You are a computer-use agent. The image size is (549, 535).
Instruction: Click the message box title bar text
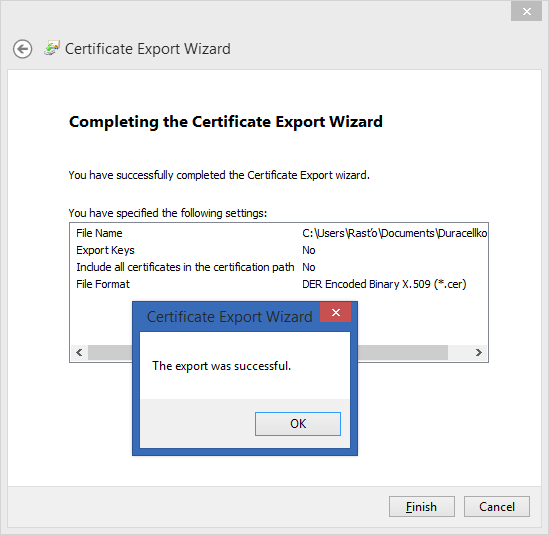click(x=229, y=317)
